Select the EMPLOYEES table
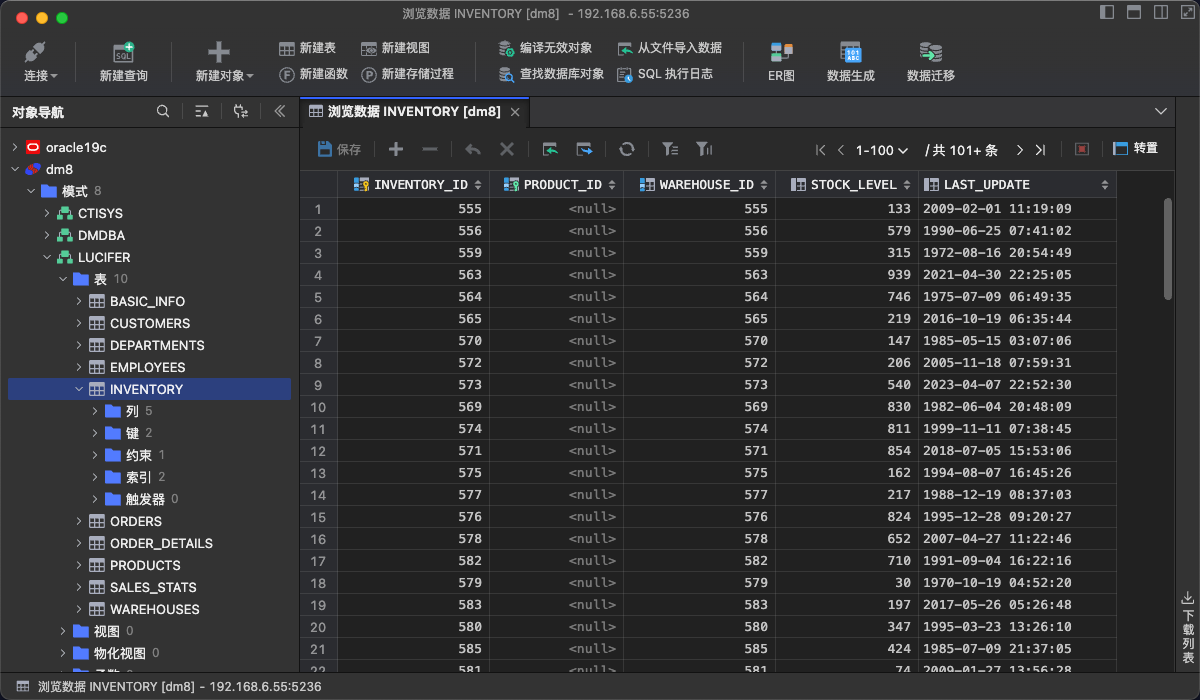The image size is (1200, 700). click(147, 367)
